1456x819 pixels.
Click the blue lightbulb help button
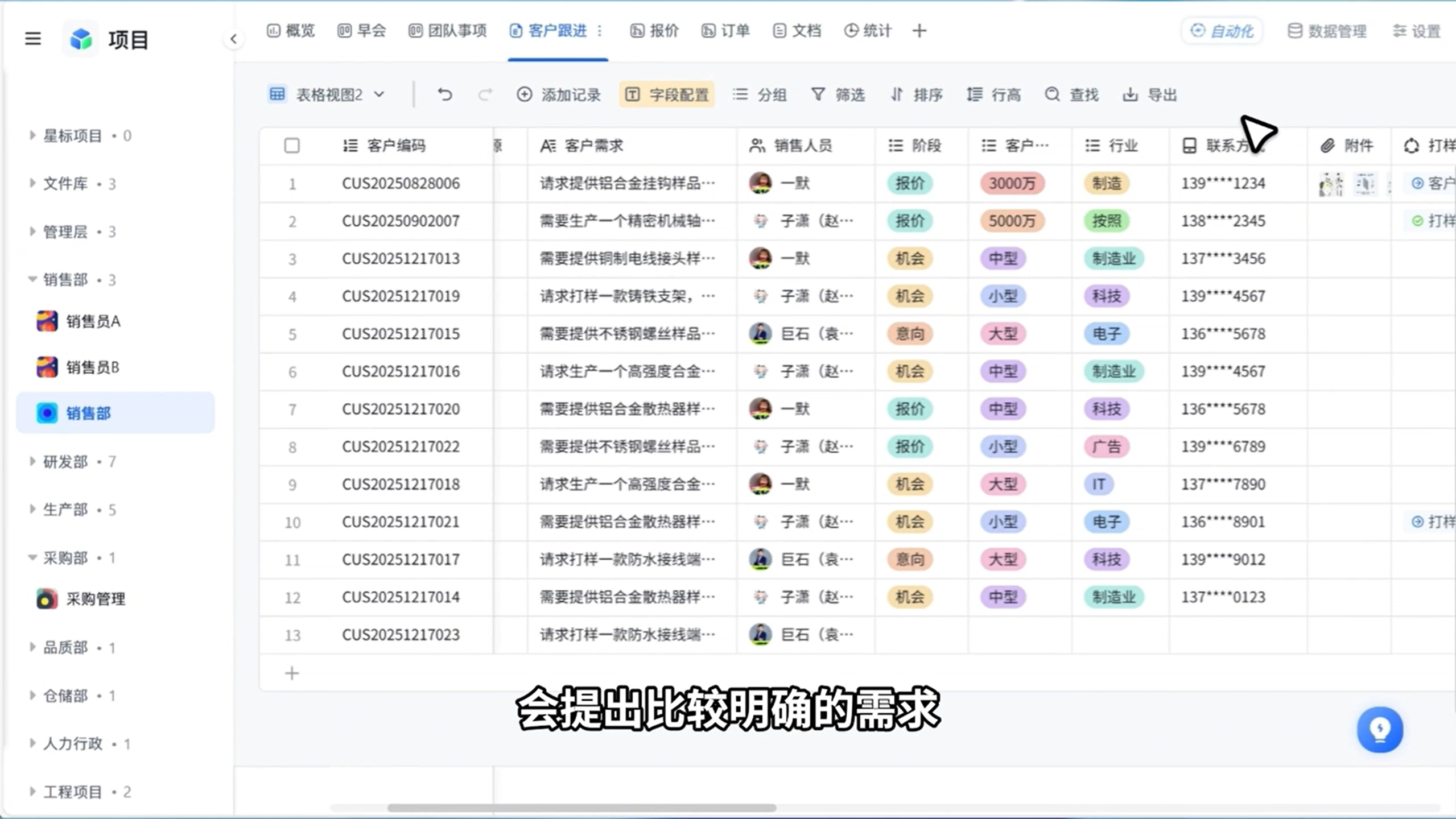[1380, 729]
